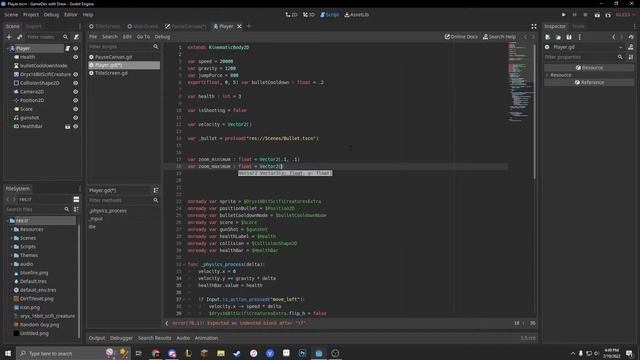
Task: Toggle visibility of Player node
Action: coord(76,48)
